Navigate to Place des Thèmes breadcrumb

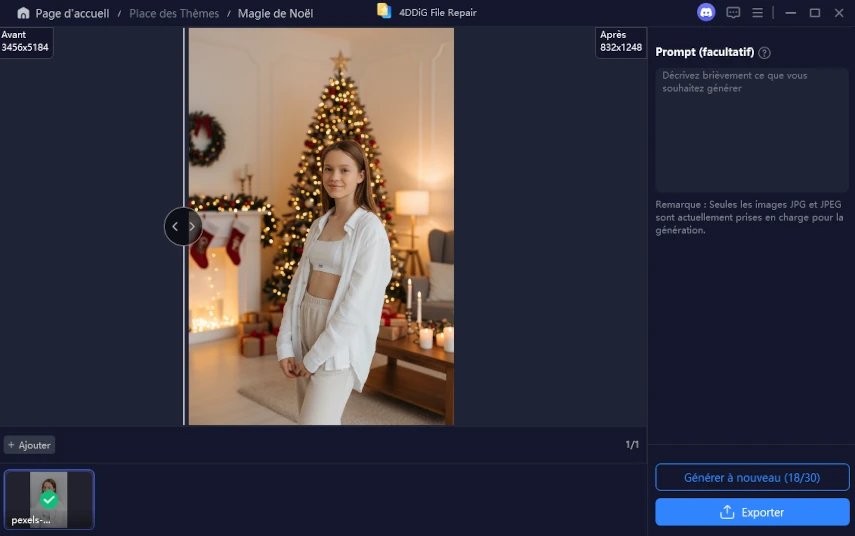(x=174, y=14)
